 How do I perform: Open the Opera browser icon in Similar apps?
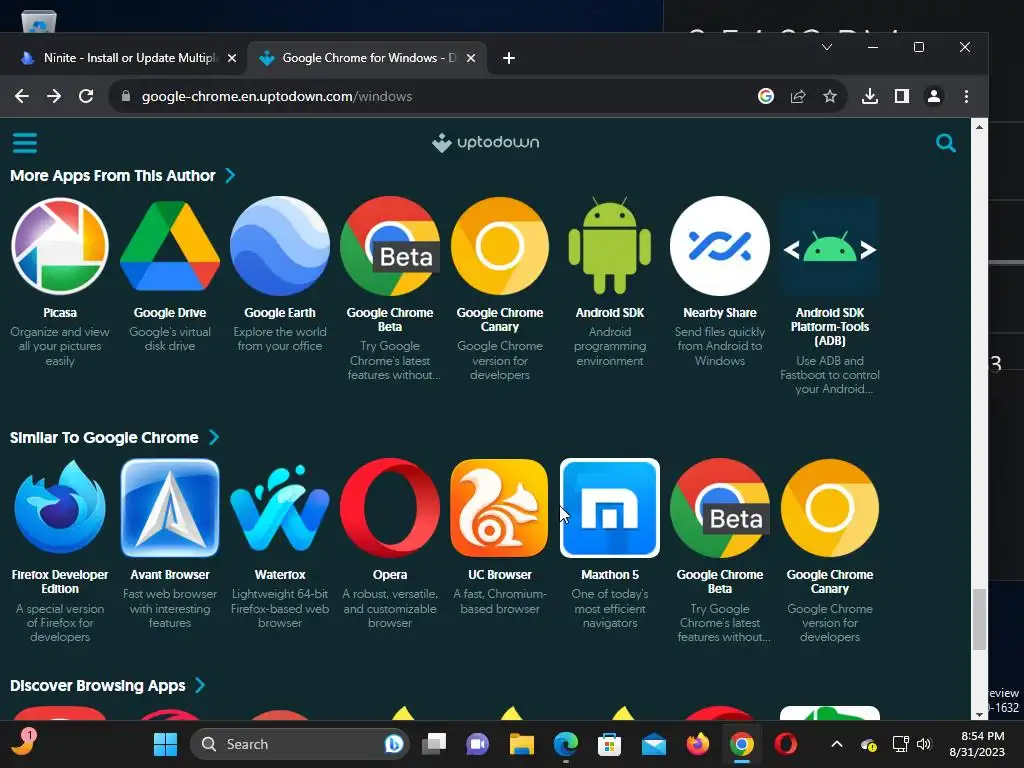pyautogui.click(x=390, y=508)
